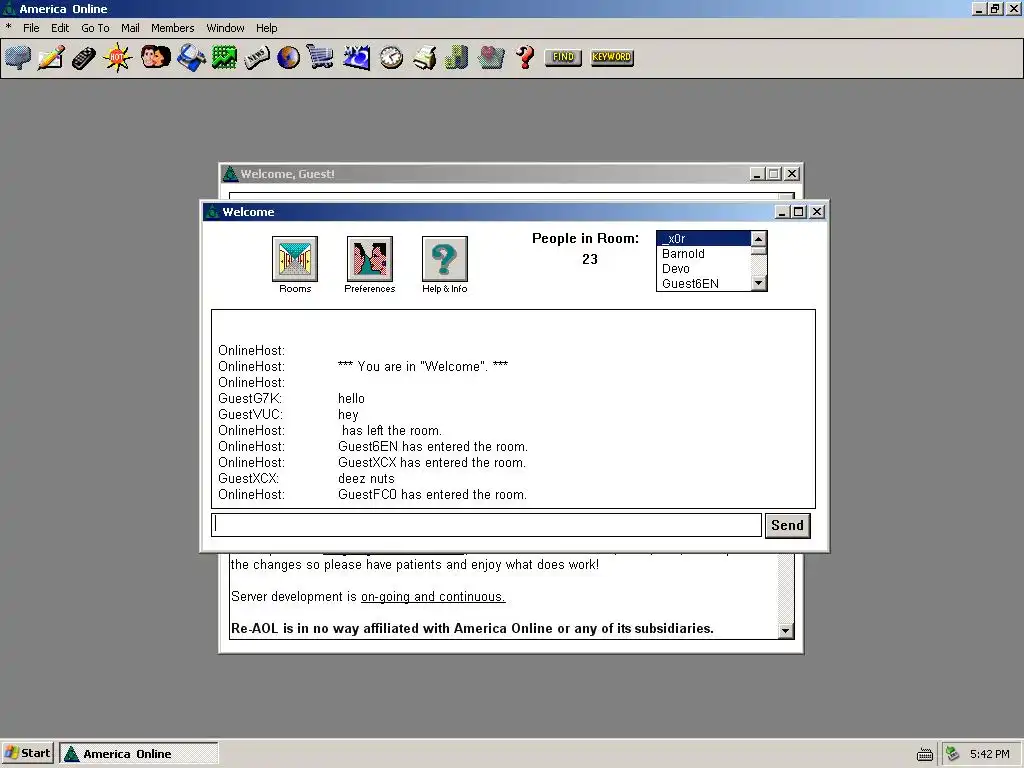Open the Mail menu
Viewport: 1024px width, 768px height.
130,28
